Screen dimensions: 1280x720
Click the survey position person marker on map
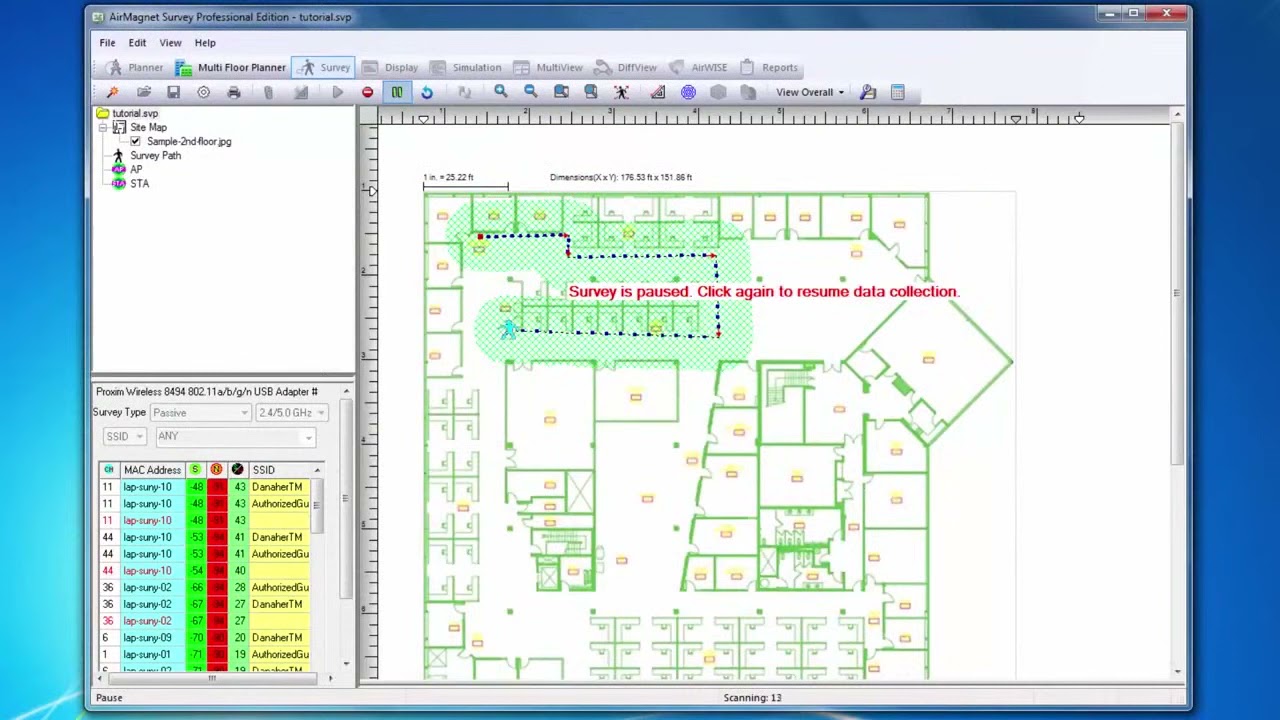tap(508, 329)
